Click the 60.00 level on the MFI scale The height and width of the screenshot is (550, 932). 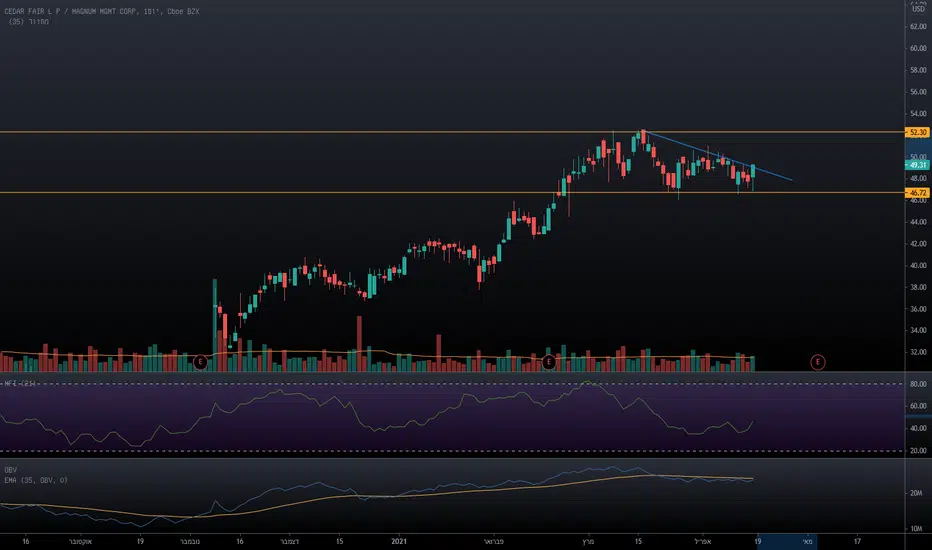(918, 406)
